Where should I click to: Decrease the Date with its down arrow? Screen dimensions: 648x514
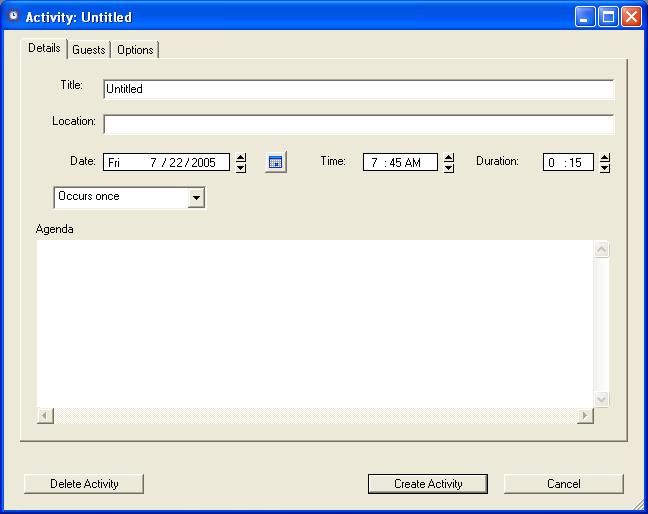pyautogui.click(x=241, y=168)
